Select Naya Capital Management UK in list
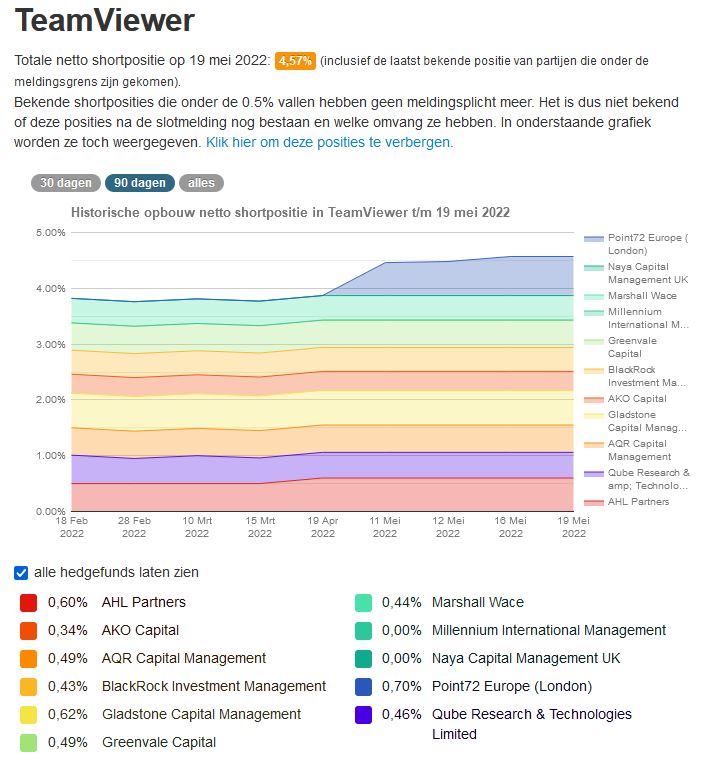711x768 pixels. (x=526, y=659)
